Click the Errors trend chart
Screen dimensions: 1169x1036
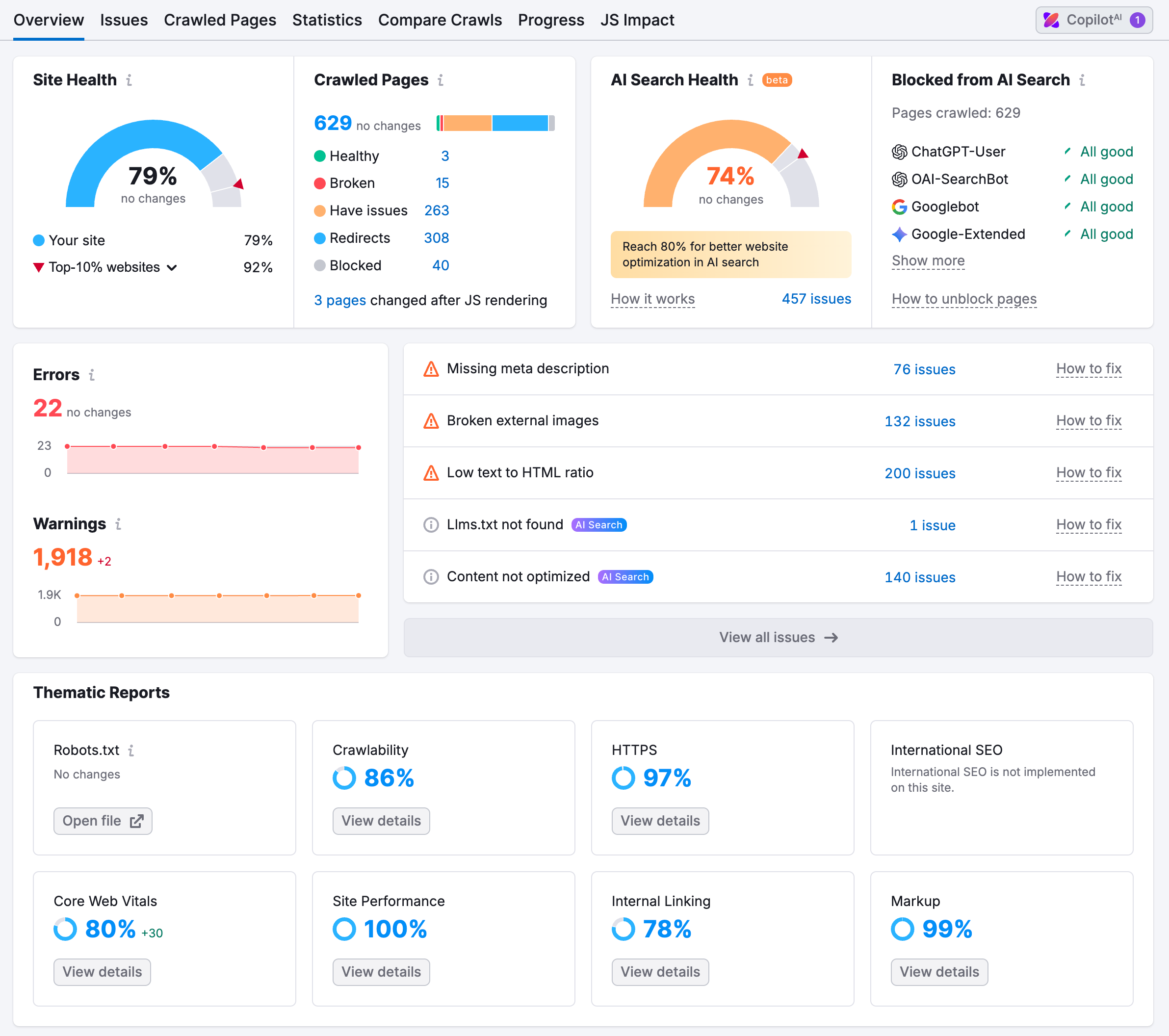tap(212, 459)
